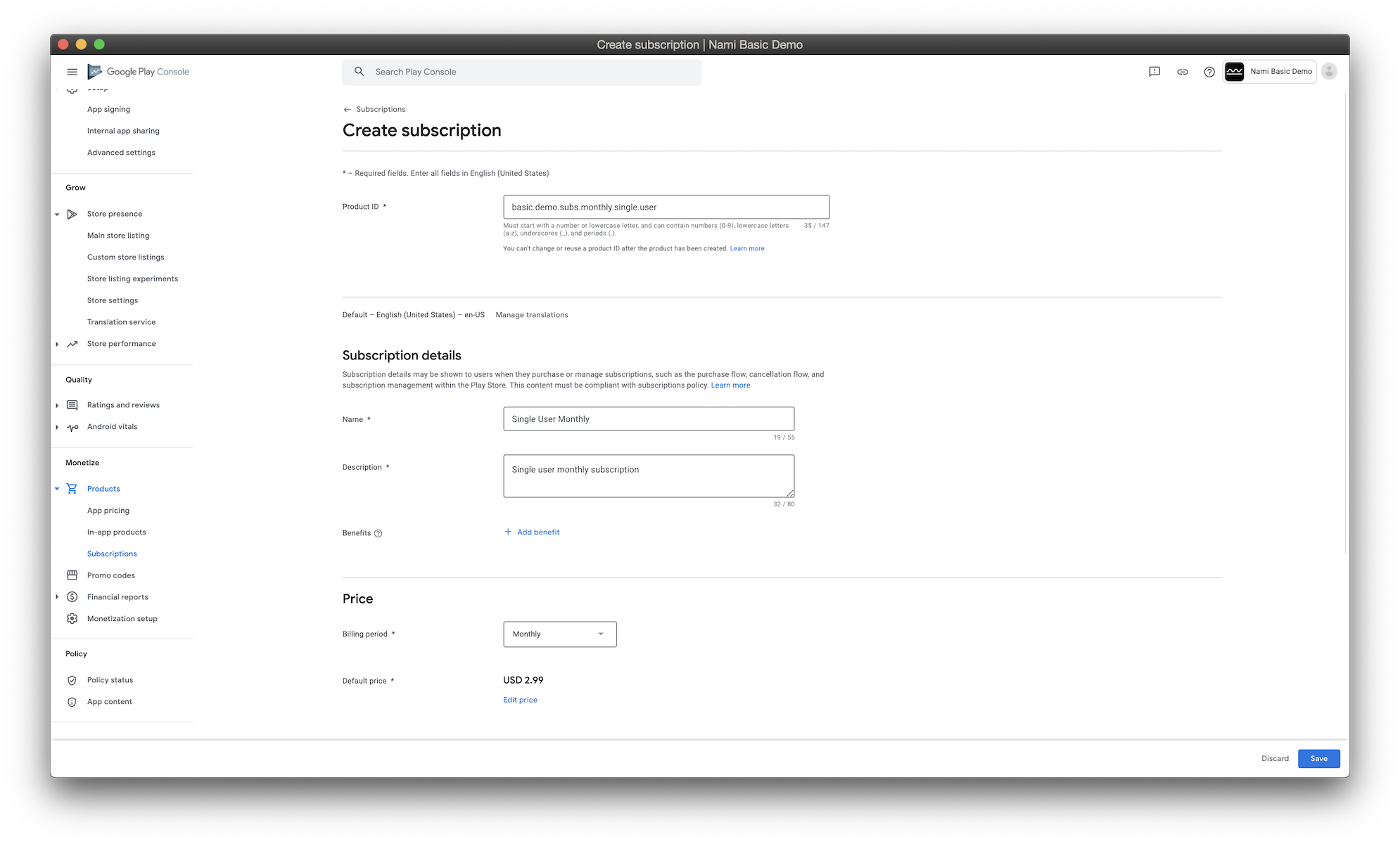Click the Product ID input field

tap(666, 207)
